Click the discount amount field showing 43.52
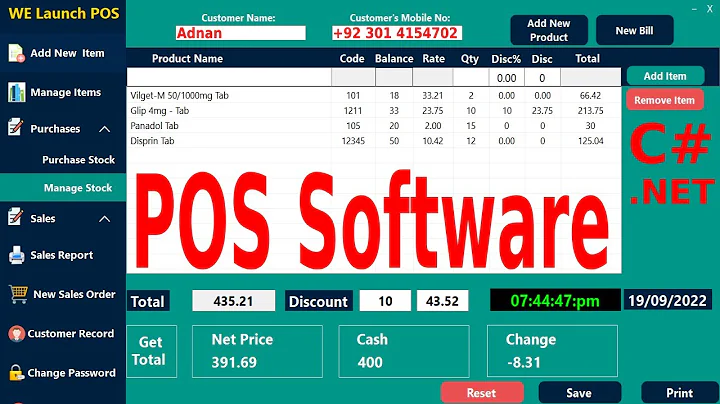720x404 pixels. click(443, 301)
